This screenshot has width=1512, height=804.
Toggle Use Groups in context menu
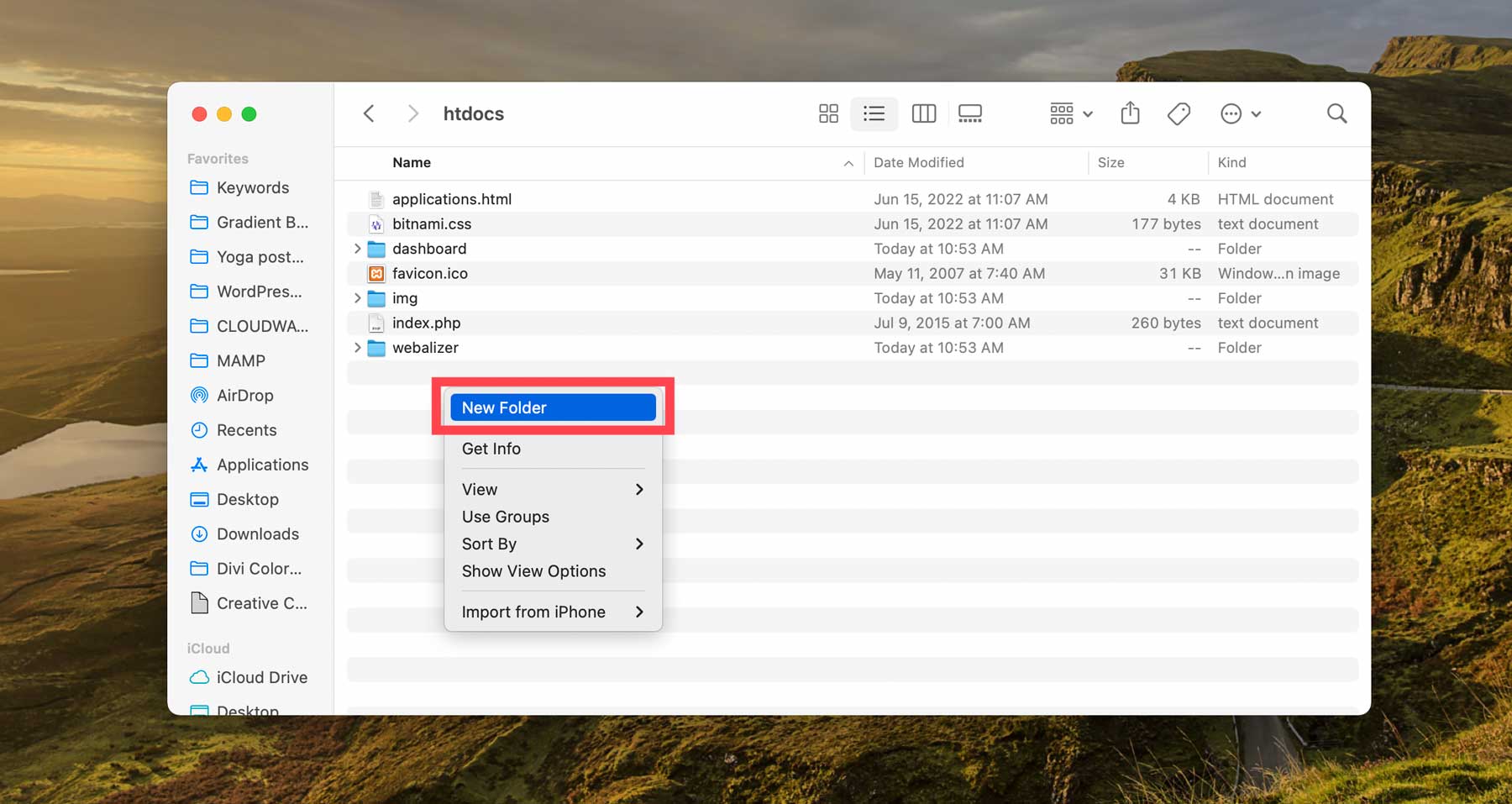coord(505,517)
